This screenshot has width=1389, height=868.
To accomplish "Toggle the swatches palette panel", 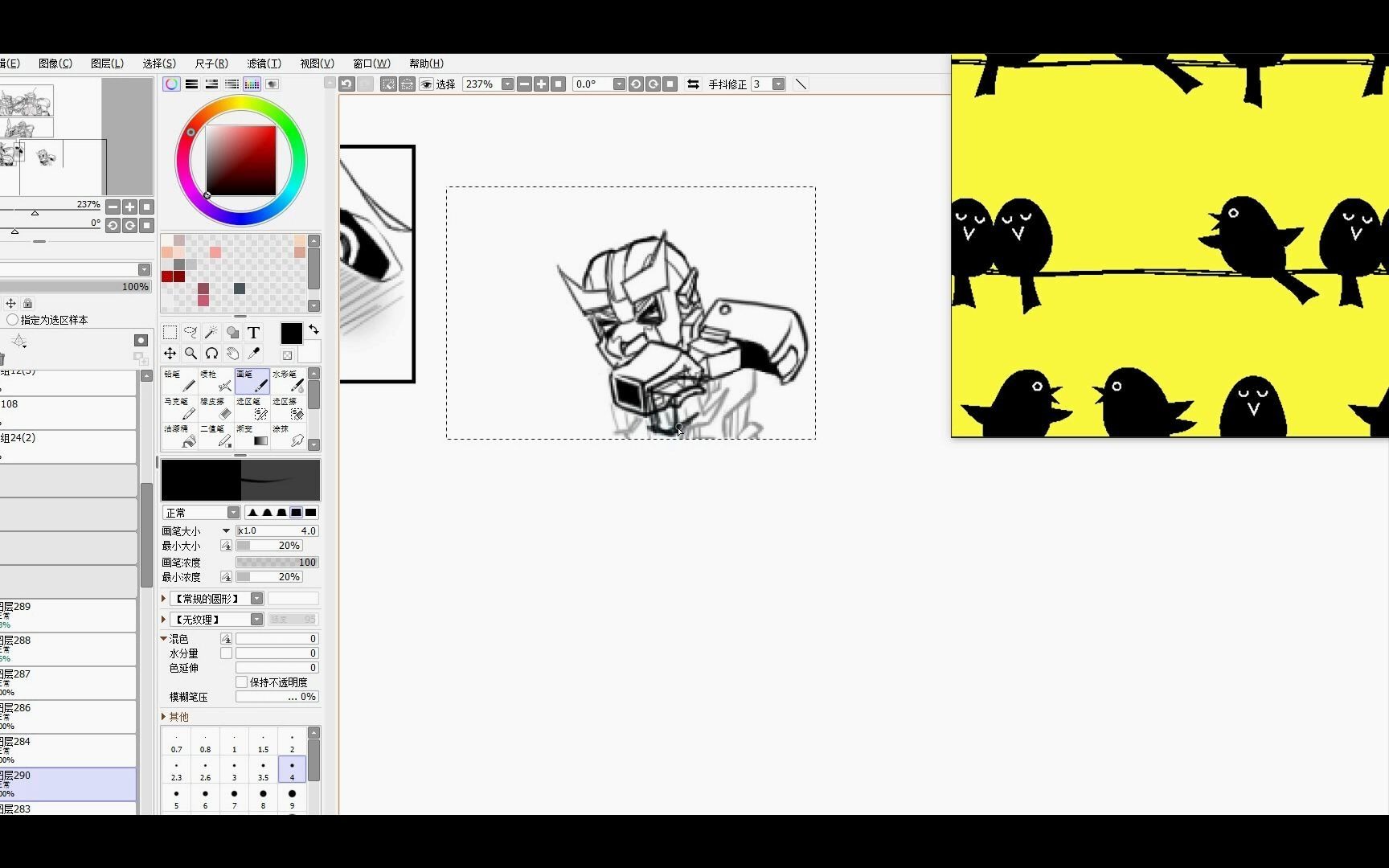I will click(252, 84).
